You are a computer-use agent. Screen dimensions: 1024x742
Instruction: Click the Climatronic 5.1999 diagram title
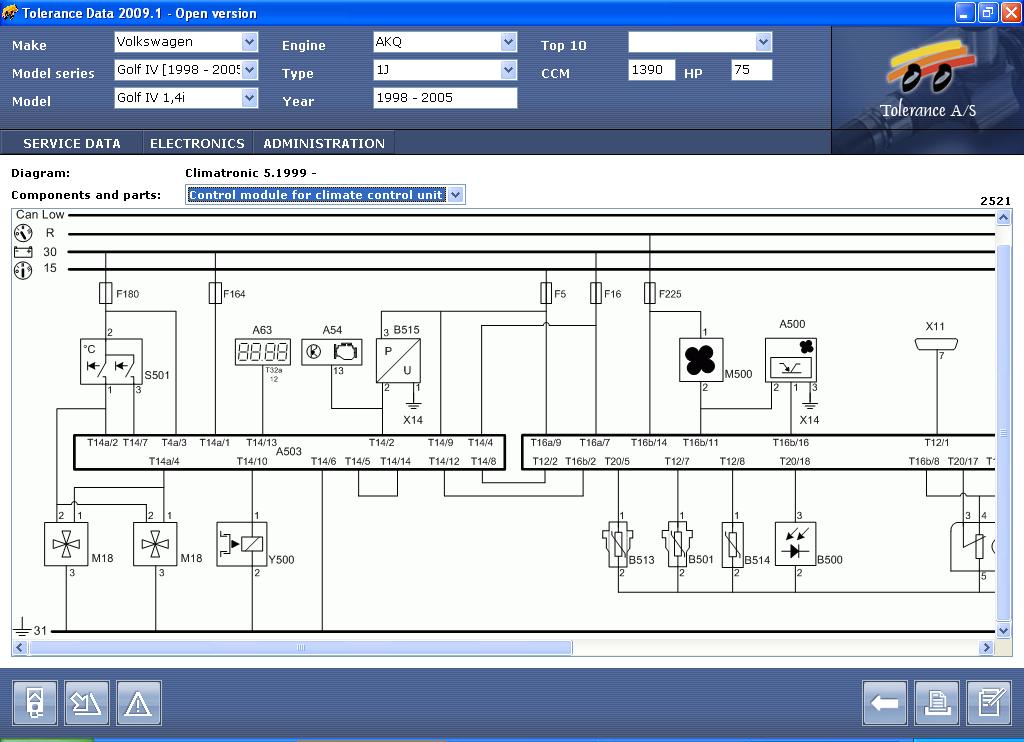[x=251, y=173]
